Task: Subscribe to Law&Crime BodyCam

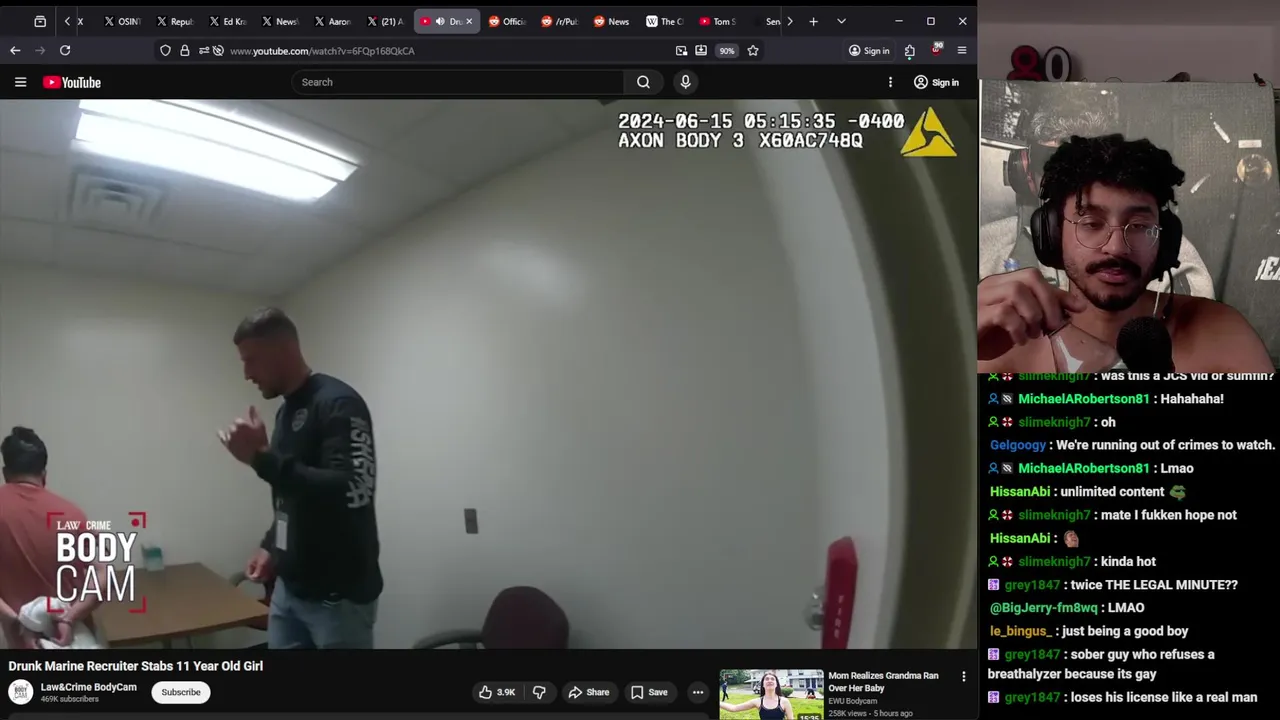Action: (x=181, y=692)
